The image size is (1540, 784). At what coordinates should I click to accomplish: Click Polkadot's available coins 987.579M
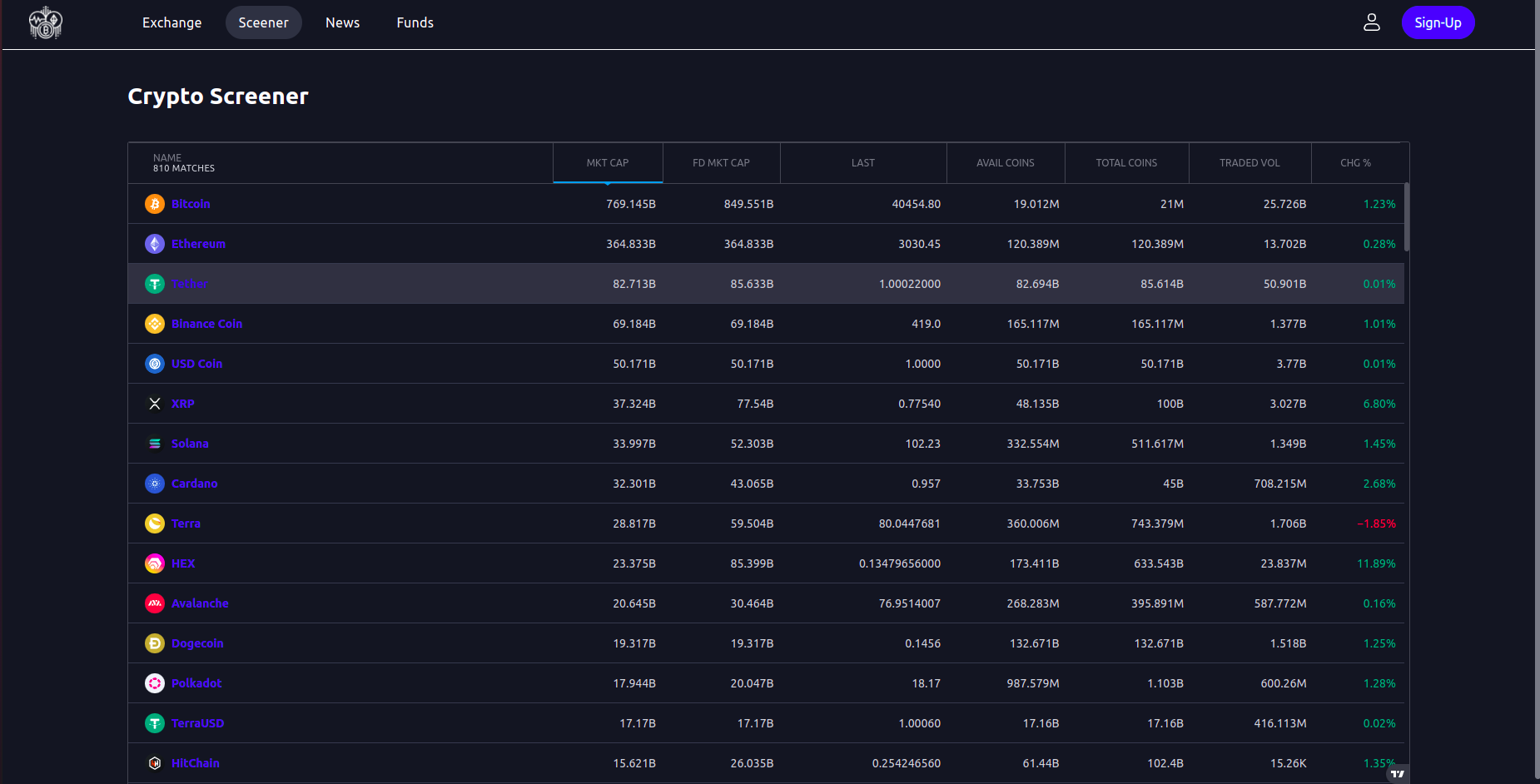[x=1032, y=683]
